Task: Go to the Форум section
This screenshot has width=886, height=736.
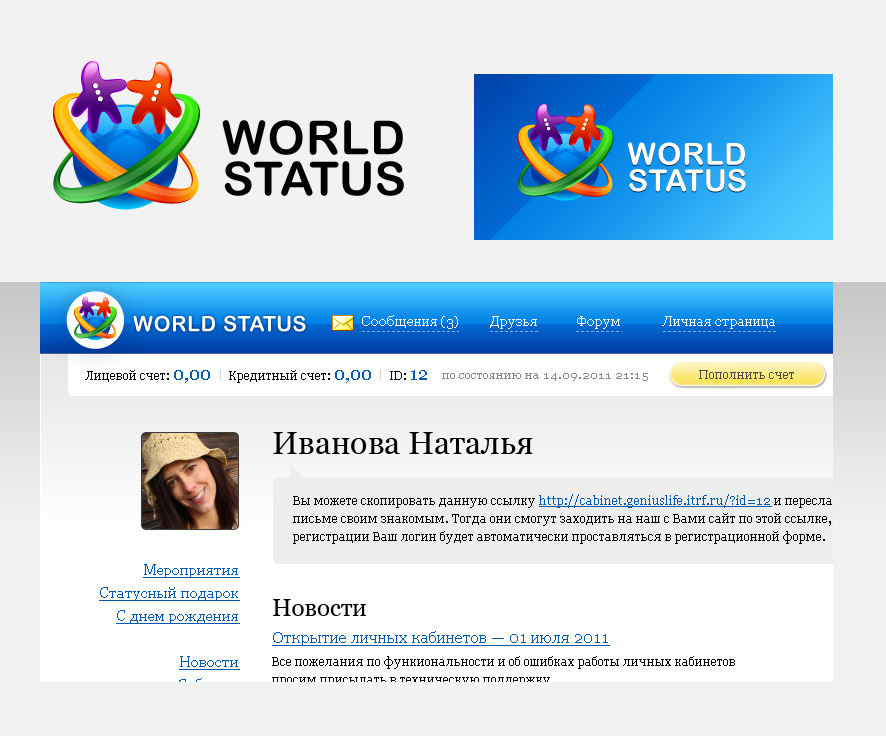Action: pyautogui.click(x=598, y=321)
